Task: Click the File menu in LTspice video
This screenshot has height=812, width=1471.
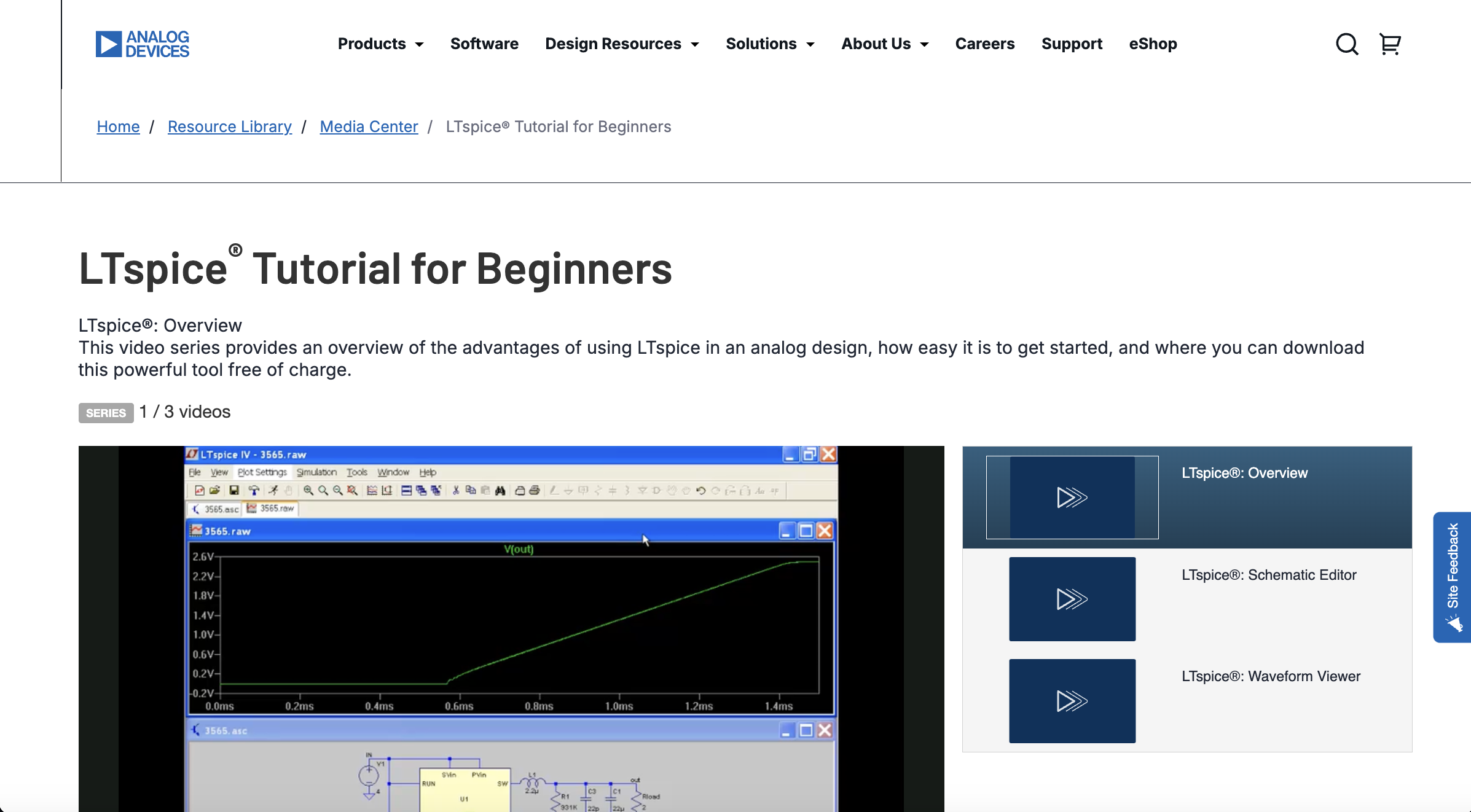Action: point(195,472)
